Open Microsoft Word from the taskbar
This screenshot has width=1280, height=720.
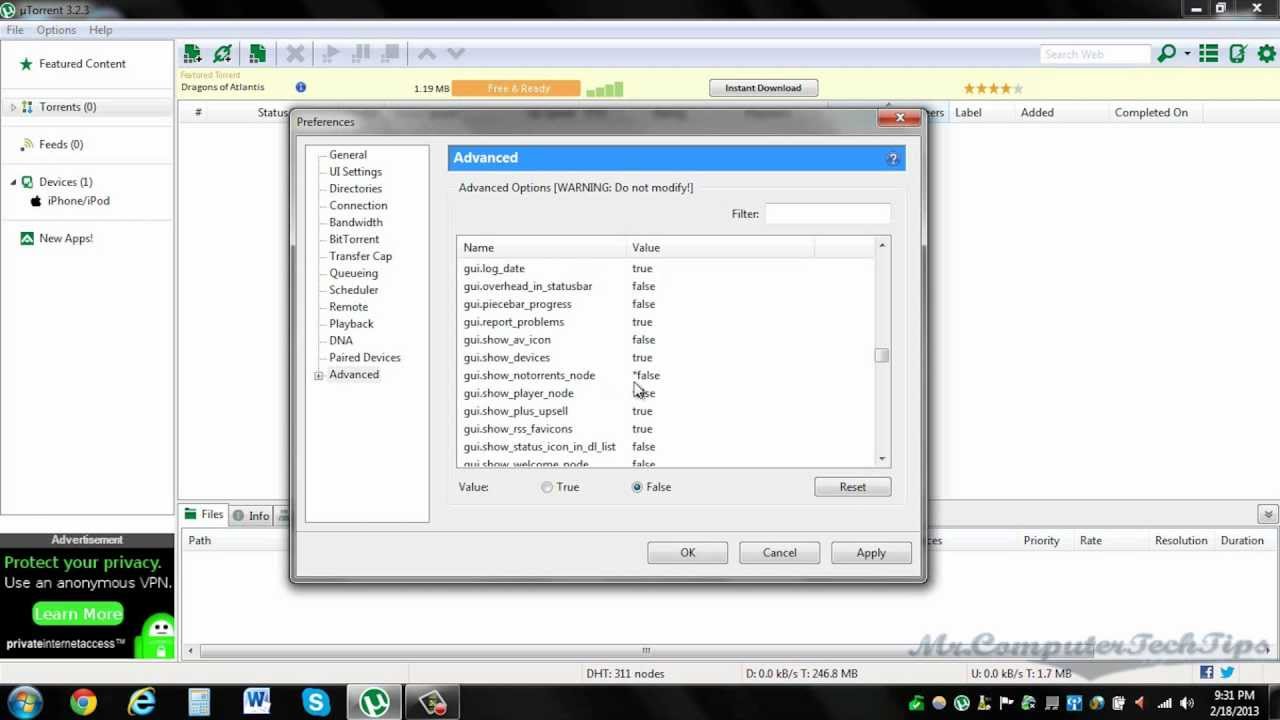[x=257, y=702]
